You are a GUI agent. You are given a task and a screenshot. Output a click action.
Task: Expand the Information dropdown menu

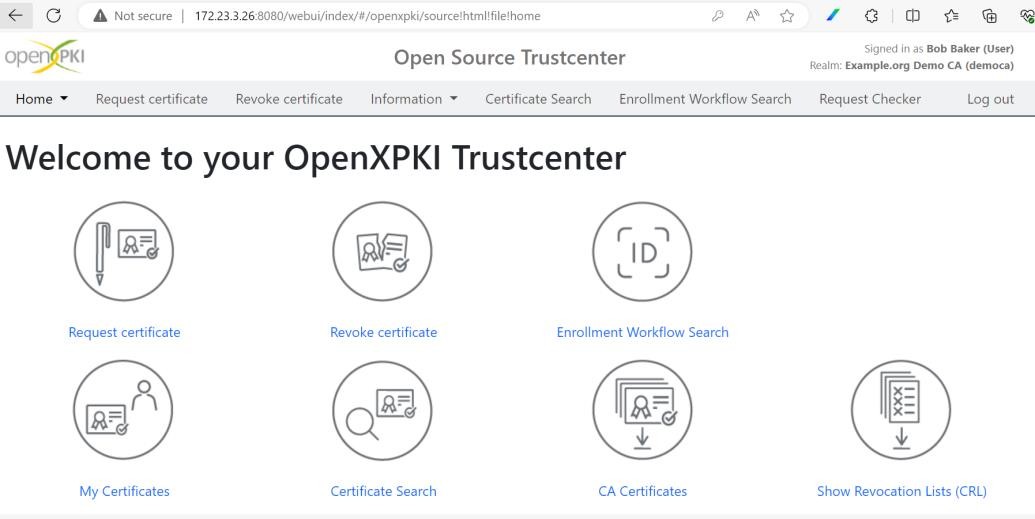pos(414,99)
